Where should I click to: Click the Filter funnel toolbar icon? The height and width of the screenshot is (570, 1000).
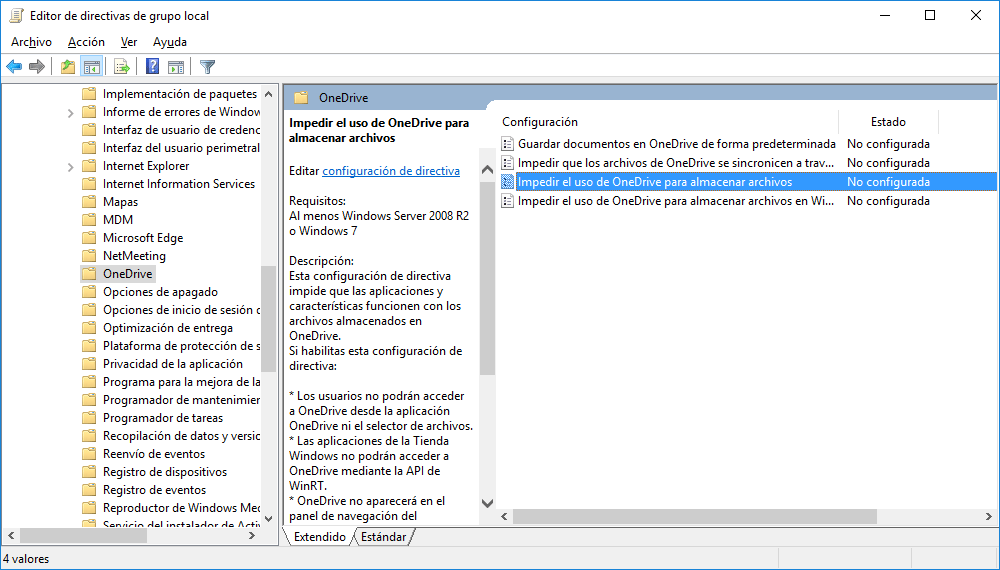(x=207, y=66)
